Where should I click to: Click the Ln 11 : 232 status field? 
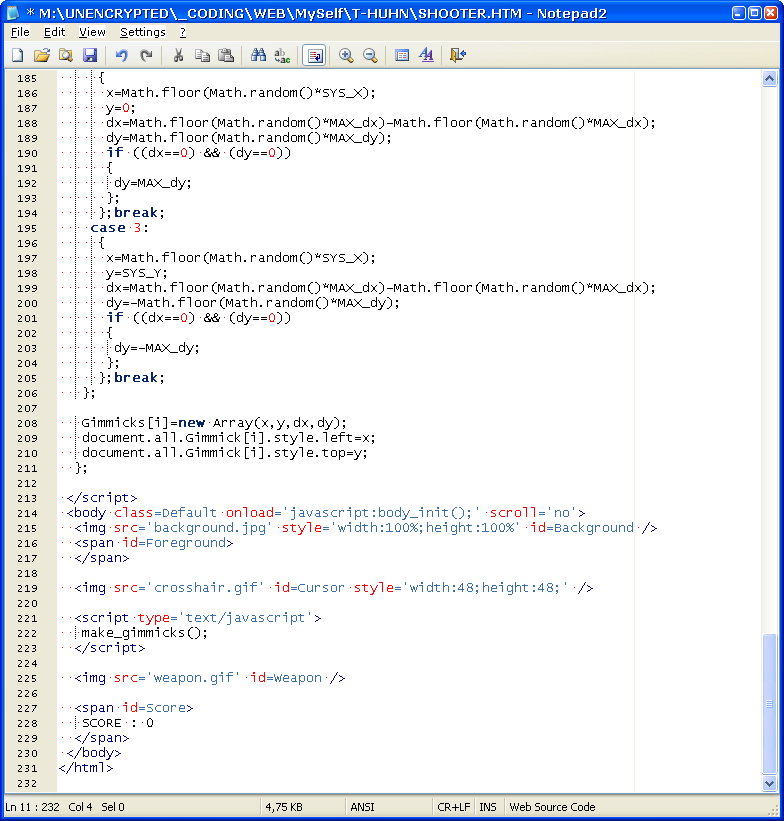32,807
